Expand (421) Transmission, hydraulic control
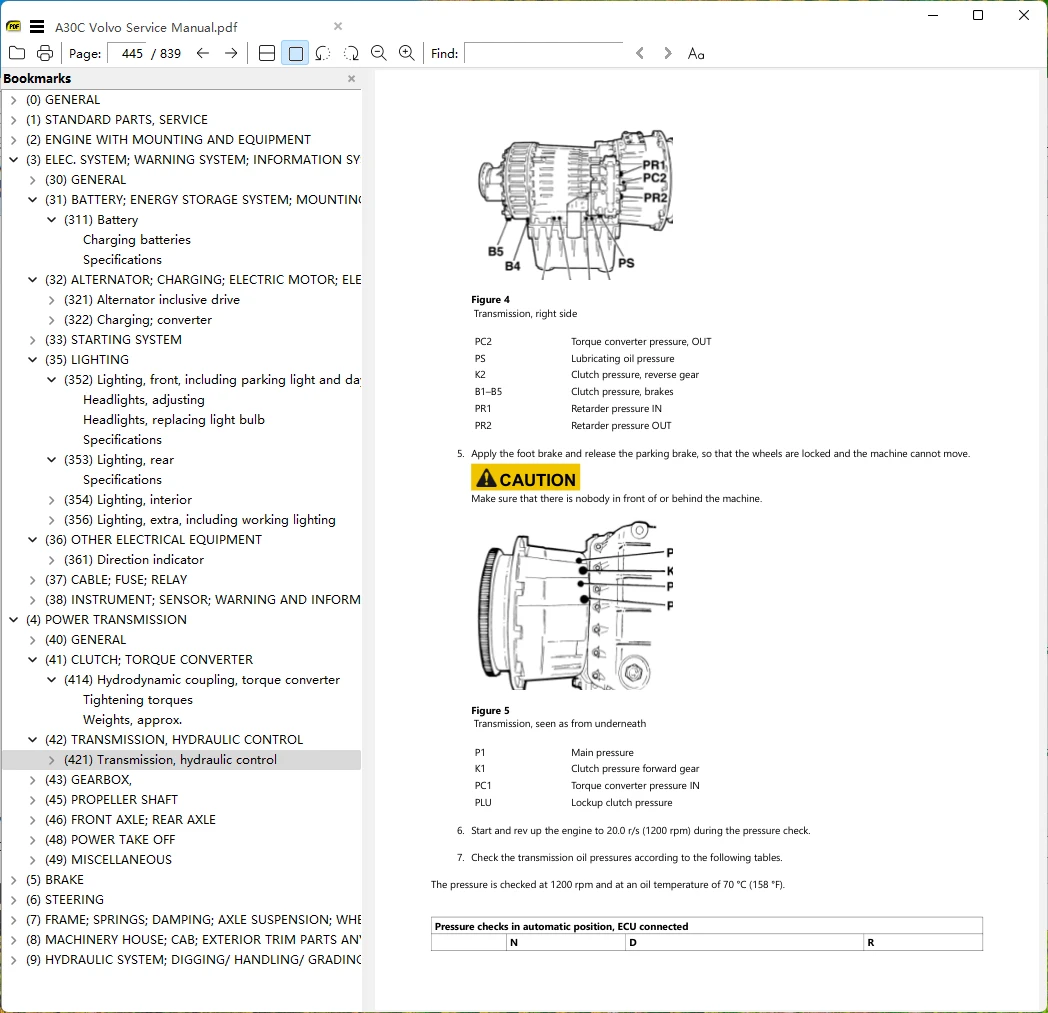The width and height of the screenshot is (1048, 1013). tap(51, 760)
